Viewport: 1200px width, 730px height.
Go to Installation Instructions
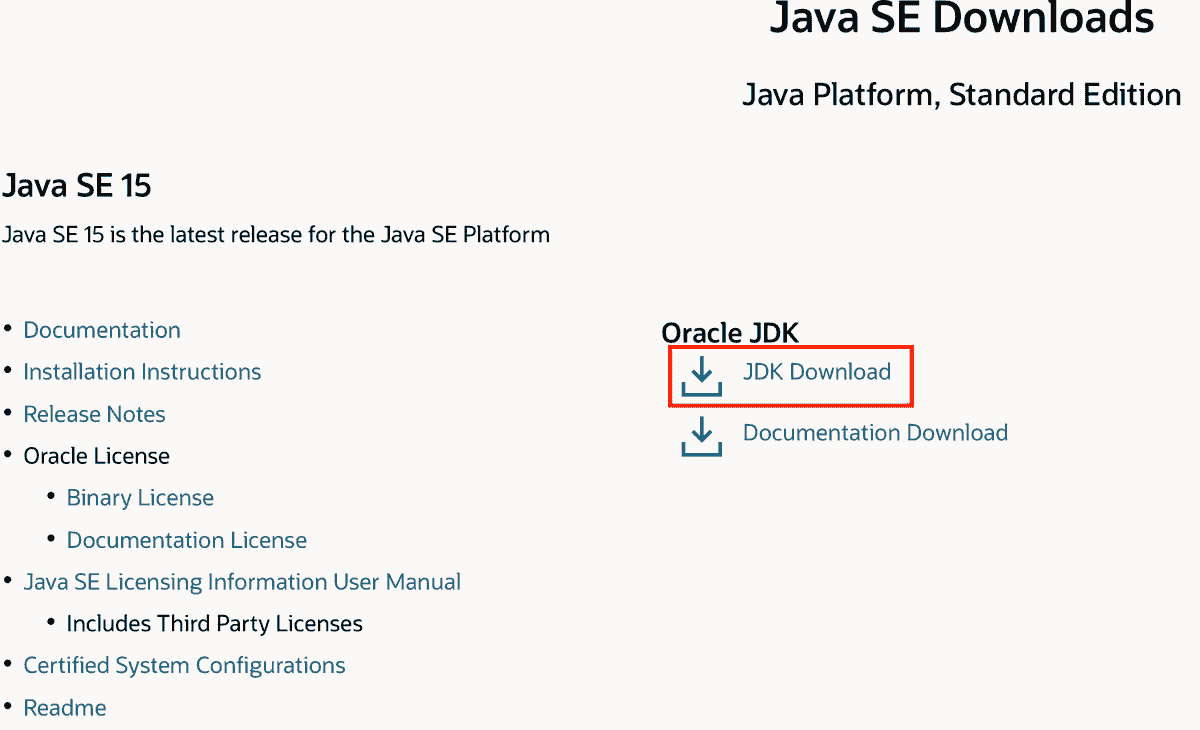(x=142, y=372)
